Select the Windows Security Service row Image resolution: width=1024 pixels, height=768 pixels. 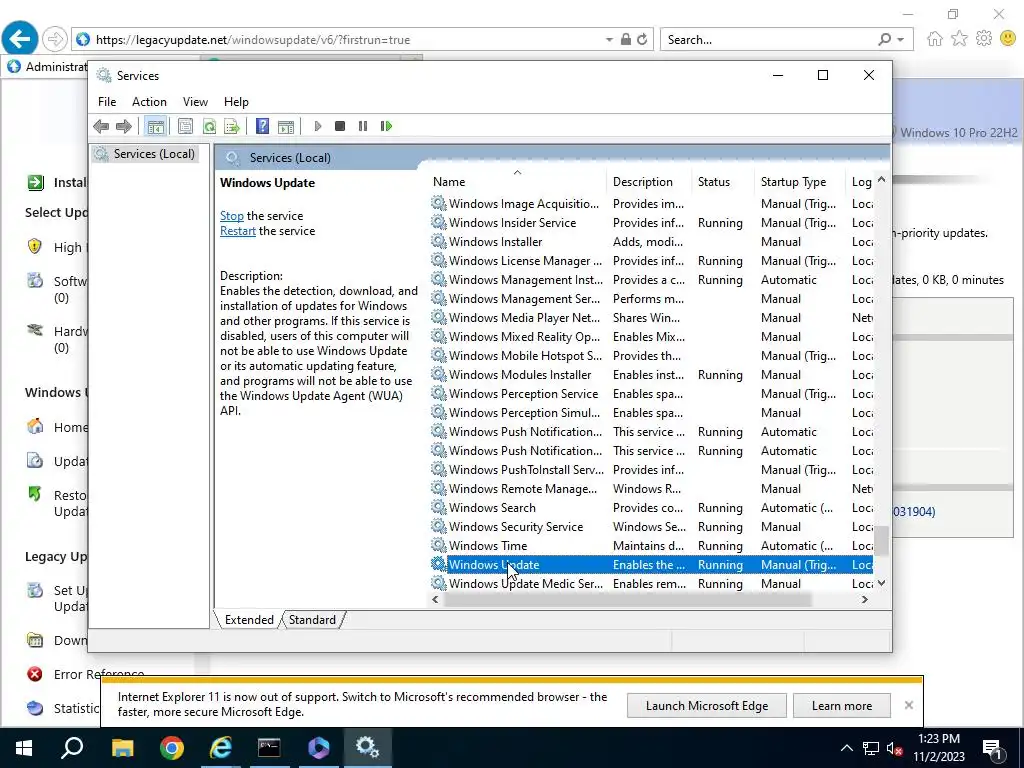pos(651,526)
